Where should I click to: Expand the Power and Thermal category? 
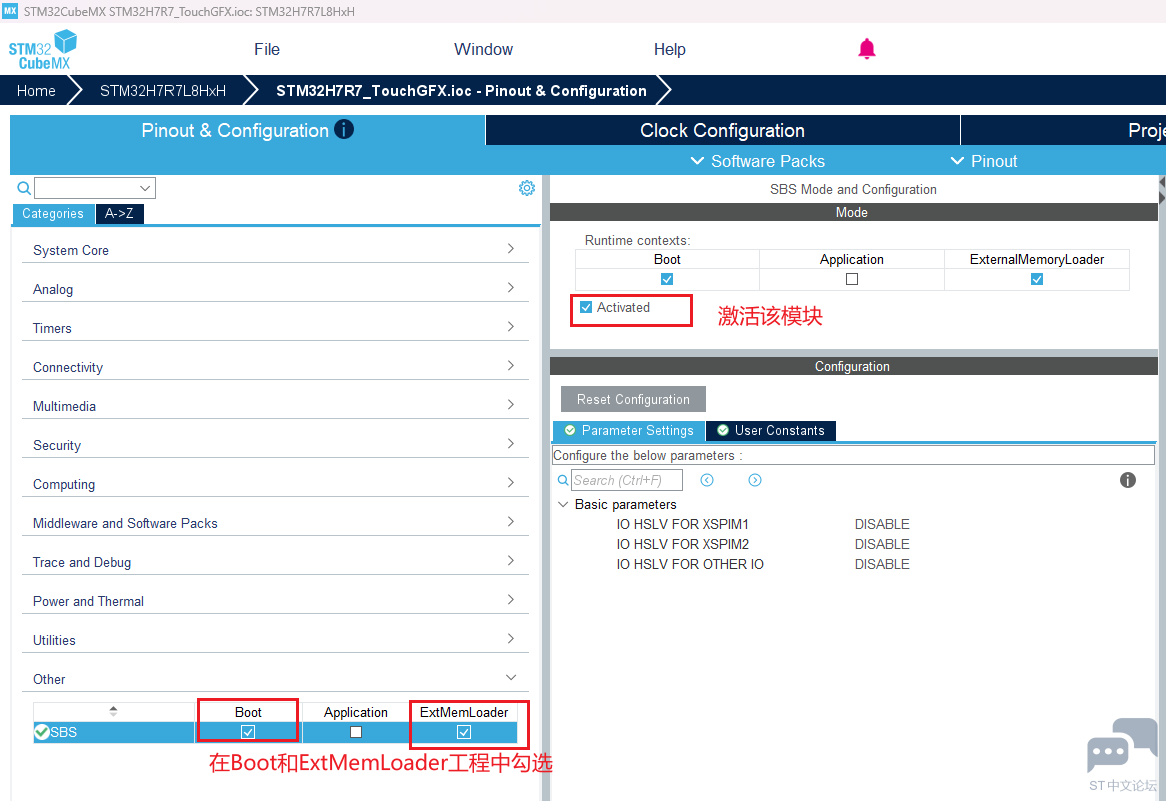(275, 601)
